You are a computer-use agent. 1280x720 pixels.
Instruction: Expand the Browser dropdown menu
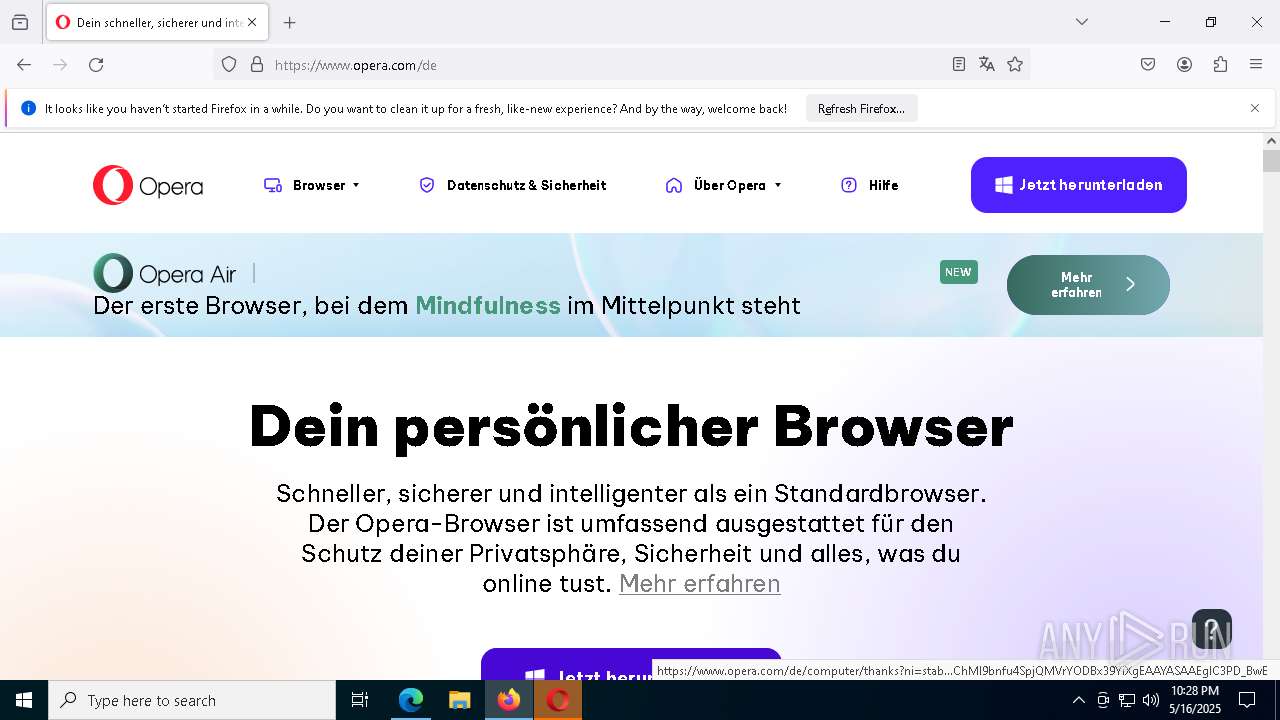point(311,185)
